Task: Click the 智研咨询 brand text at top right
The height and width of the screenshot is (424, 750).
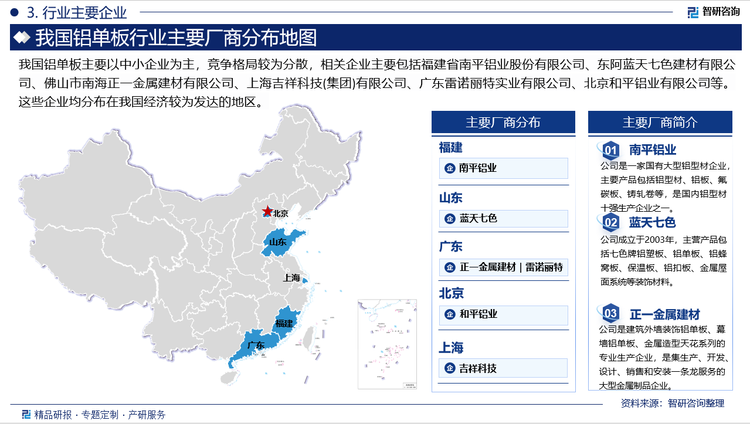Action: pos(721,12)
